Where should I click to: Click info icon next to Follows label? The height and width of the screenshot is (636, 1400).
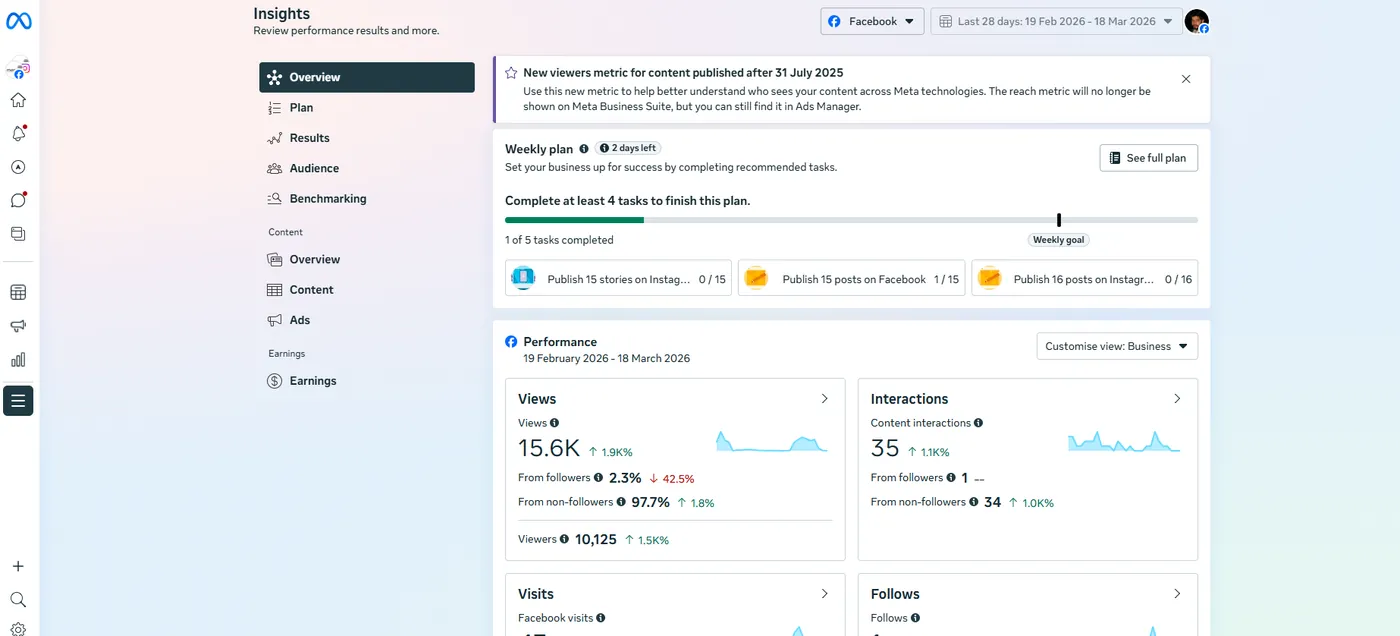coord(915,618)
